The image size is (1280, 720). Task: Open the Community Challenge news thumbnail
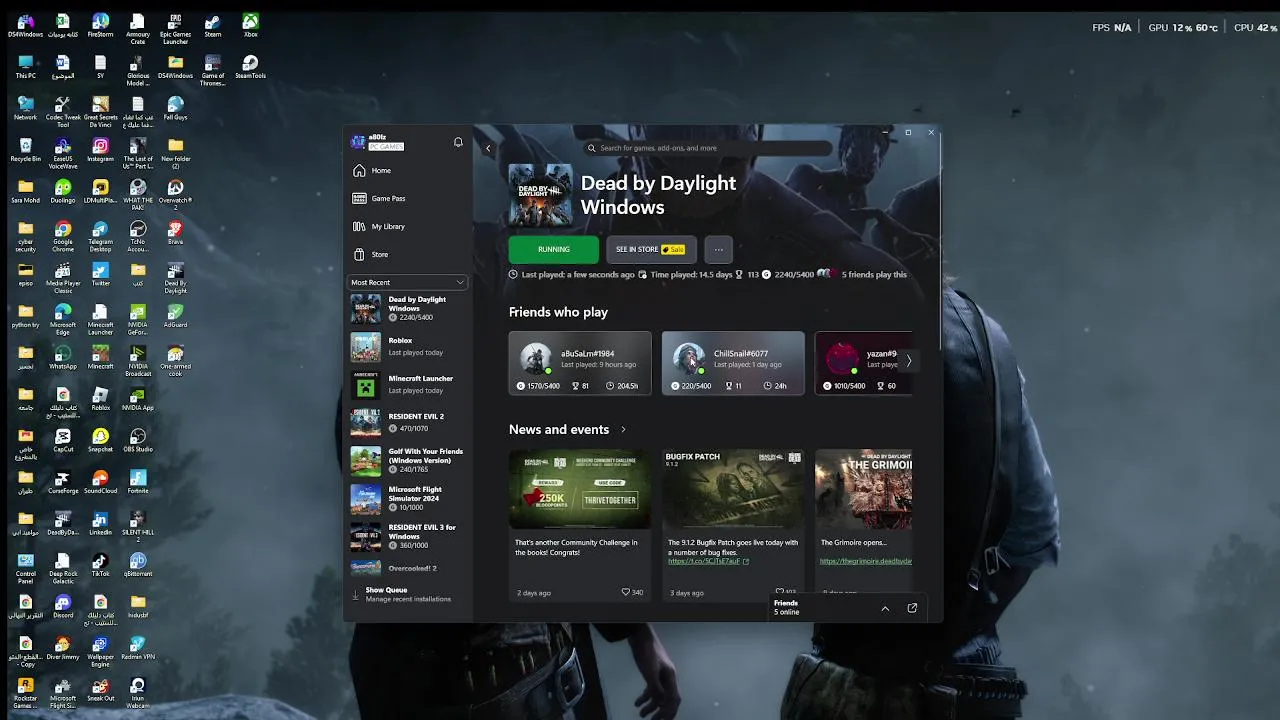coord(580,489)
